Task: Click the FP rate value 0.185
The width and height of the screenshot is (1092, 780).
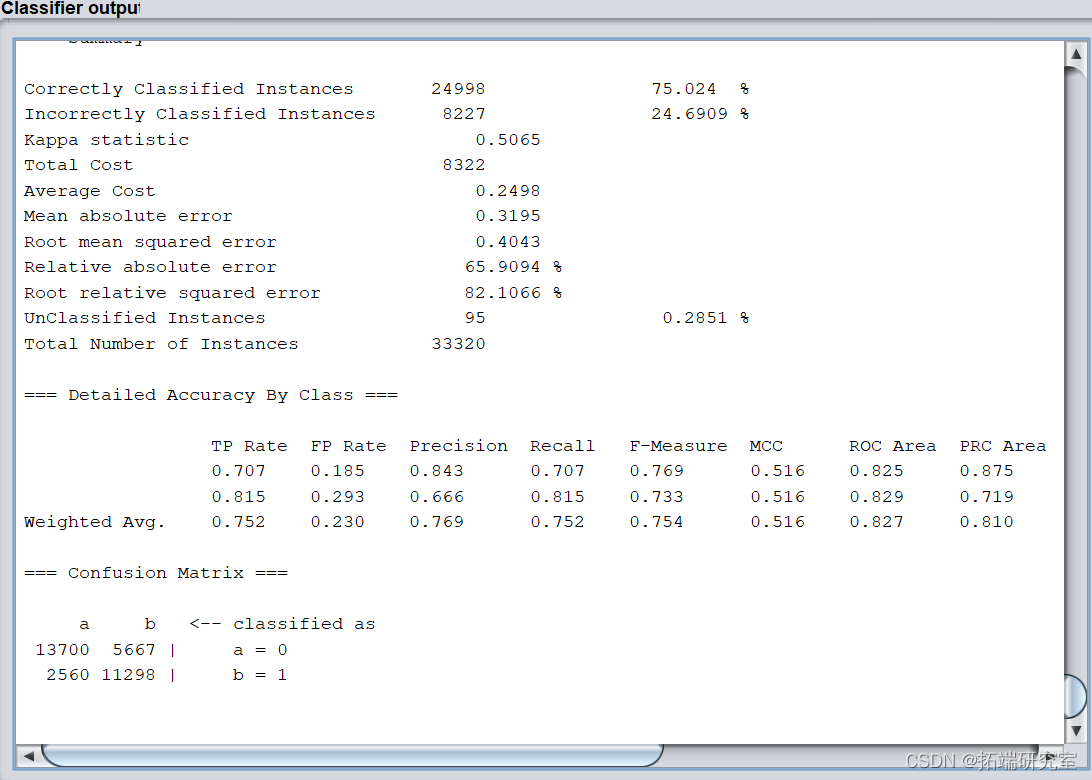Action: (x=338, y=471)
